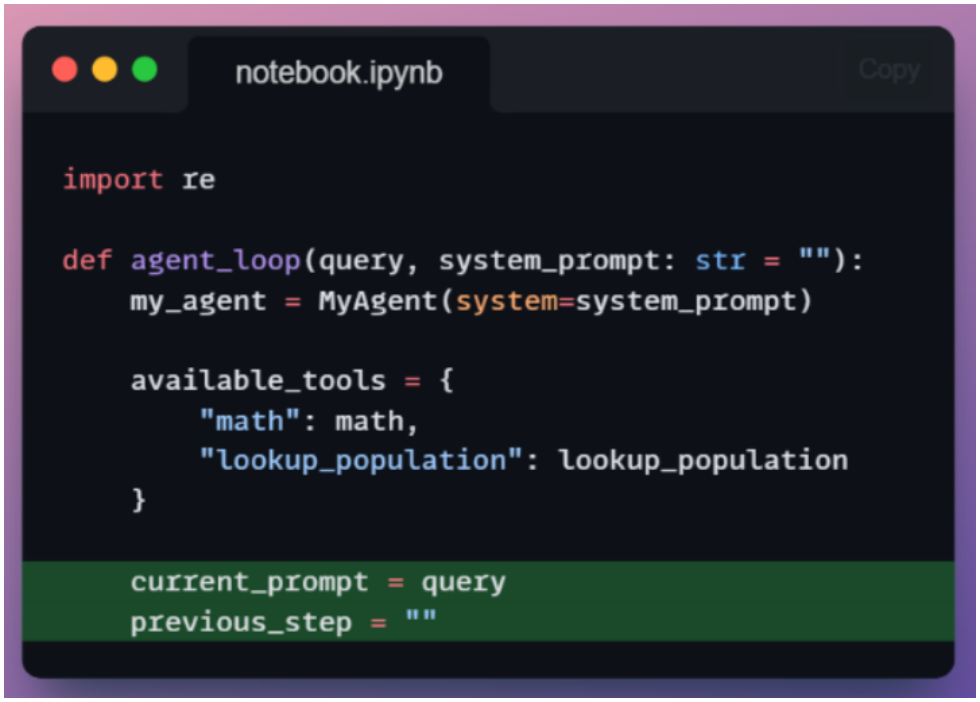
Task: Click the highlighted previous_step variable
Action: [x=241, y=623]
